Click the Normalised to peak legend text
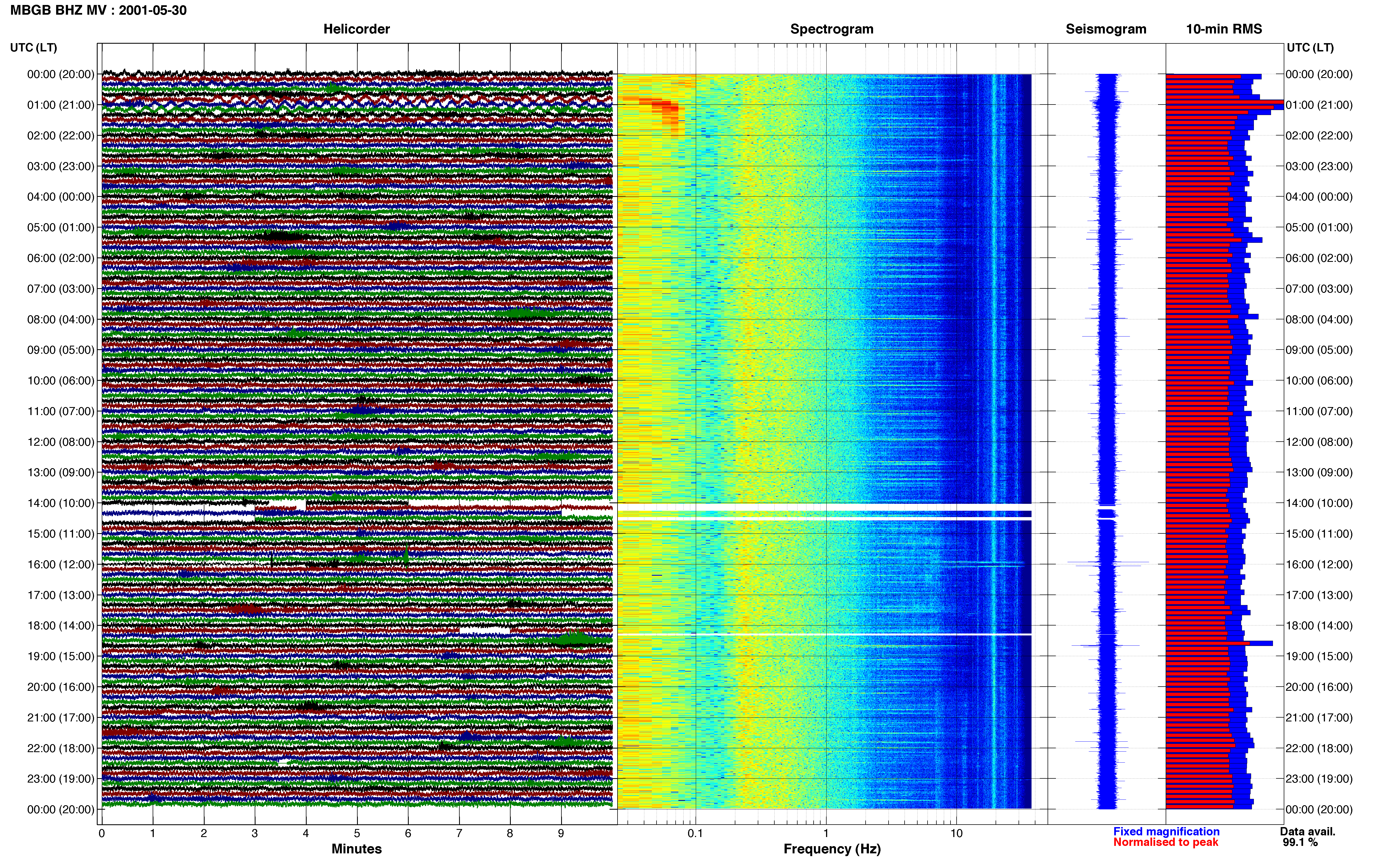This screenshot has height=868, width=1388. [1165, 842]
